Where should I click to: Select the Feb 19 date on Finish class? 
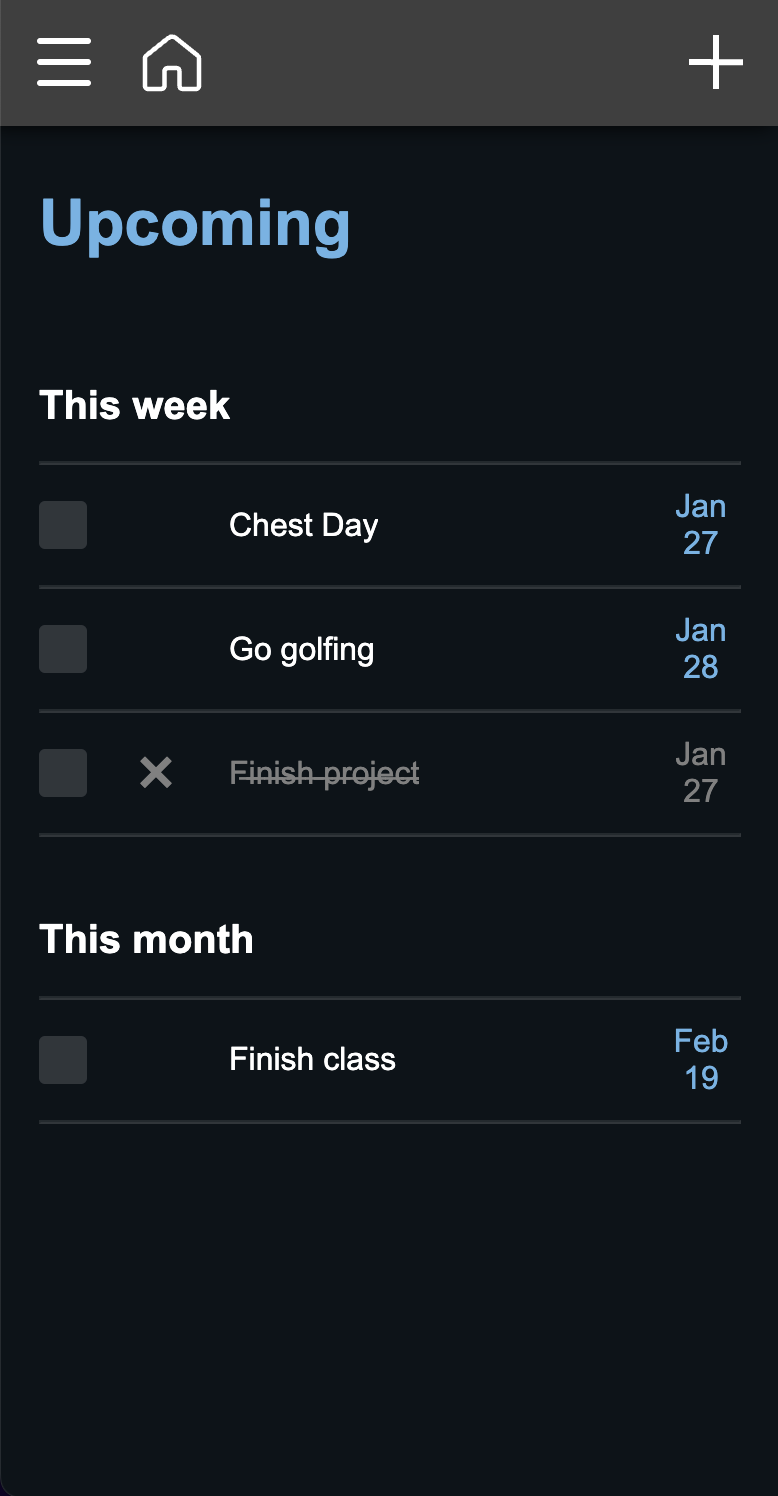pos(700,1059)
